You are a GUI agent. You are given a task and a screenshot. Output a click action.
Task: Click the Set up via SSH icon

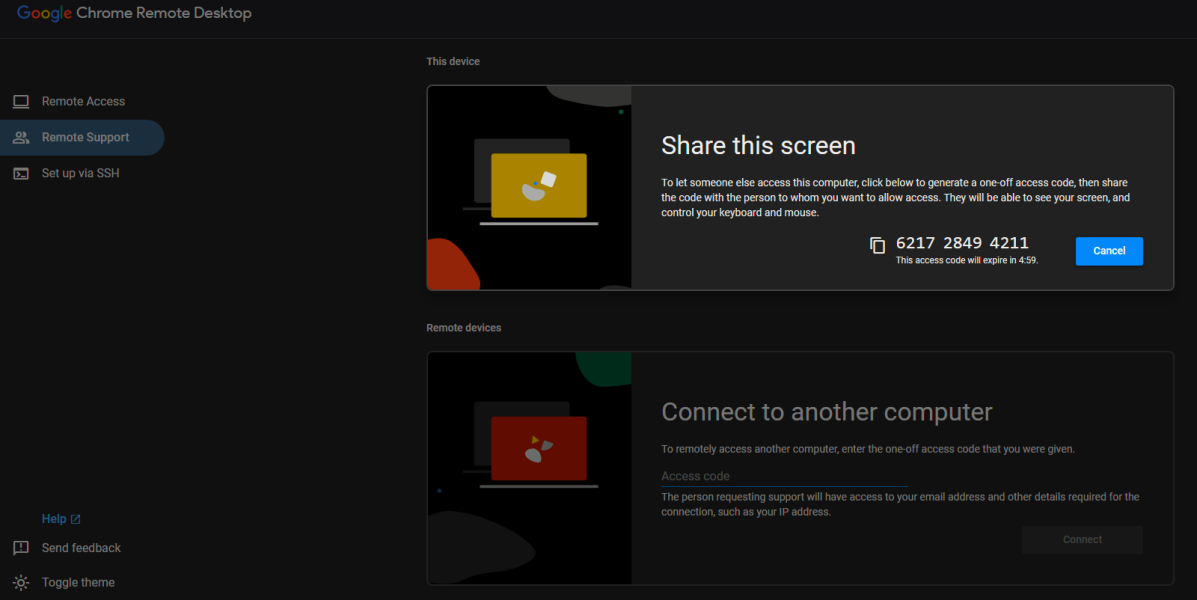point(21,173)
